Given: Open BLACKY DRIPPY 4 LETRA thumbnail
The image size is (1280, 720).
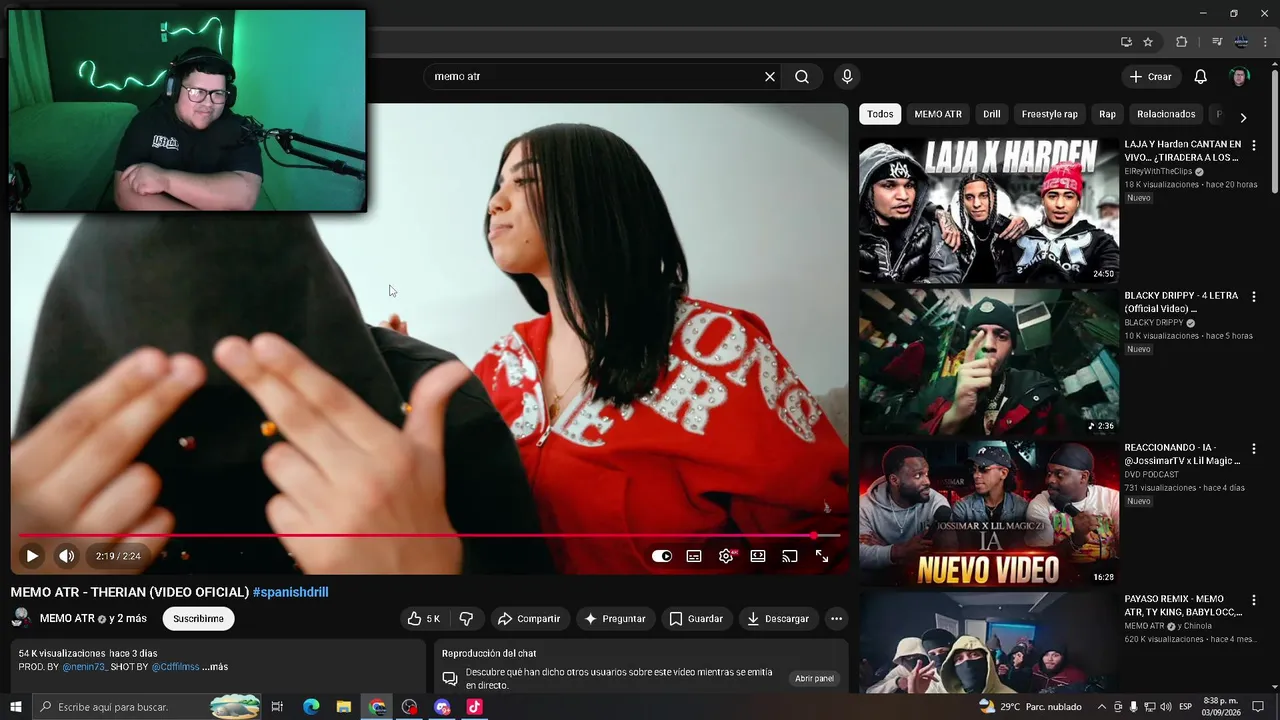Looking at the screenshot, I should 989,362.
